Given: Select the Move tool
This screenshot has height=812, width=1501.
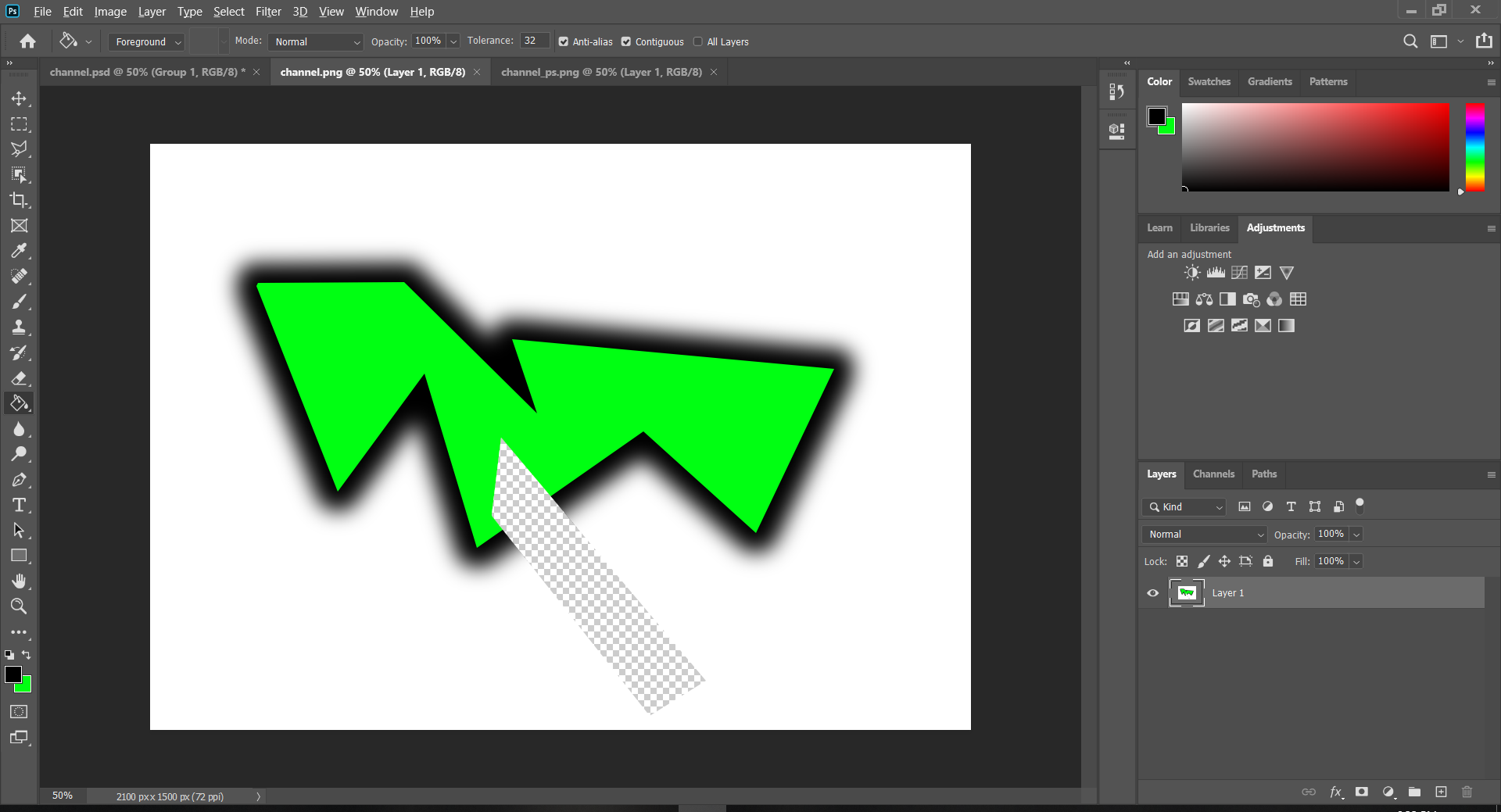Looking at the screenshot, I should coord(20,98).
